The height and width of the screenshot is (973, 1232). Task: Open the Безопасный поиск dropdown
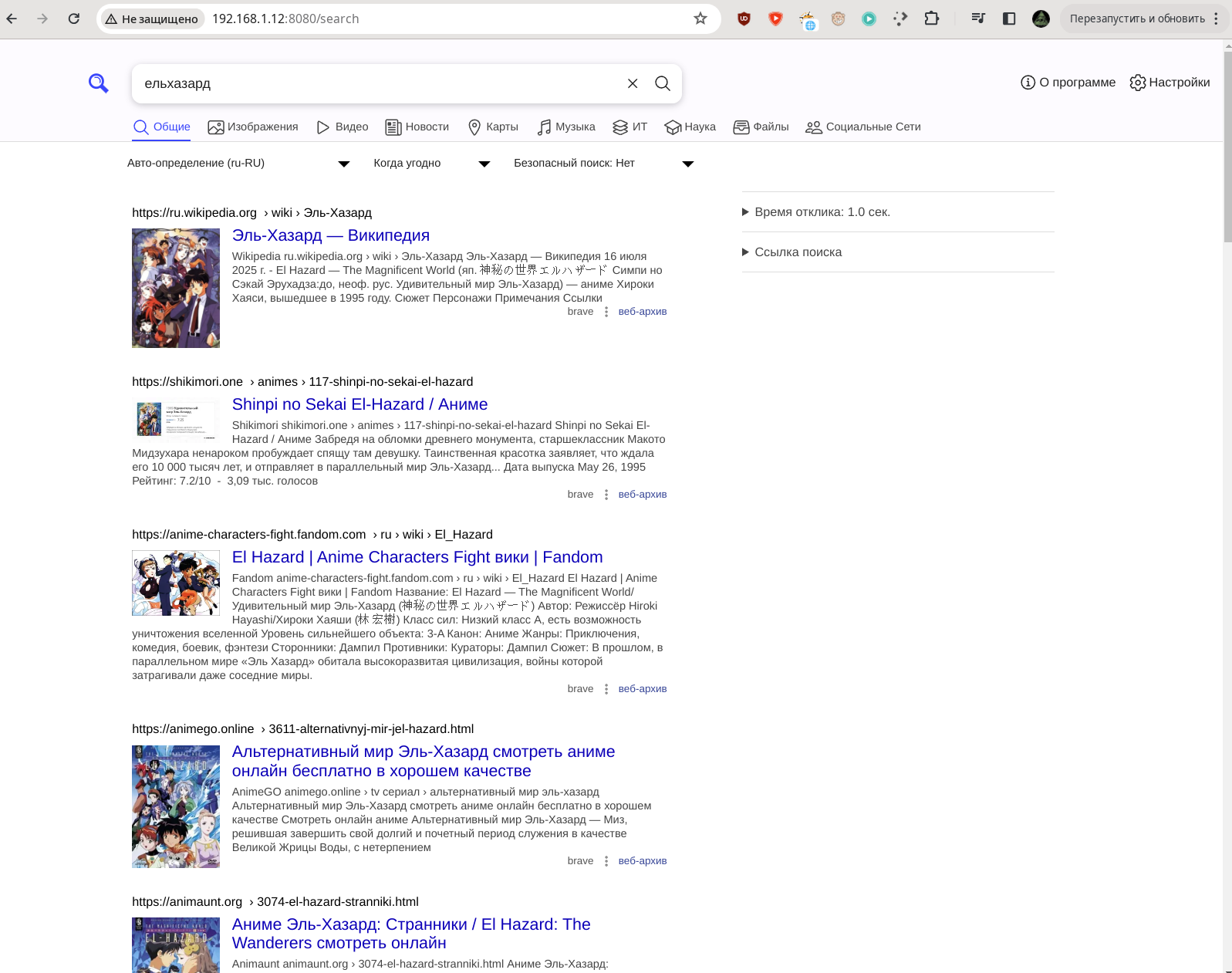(x=603, y=163)
